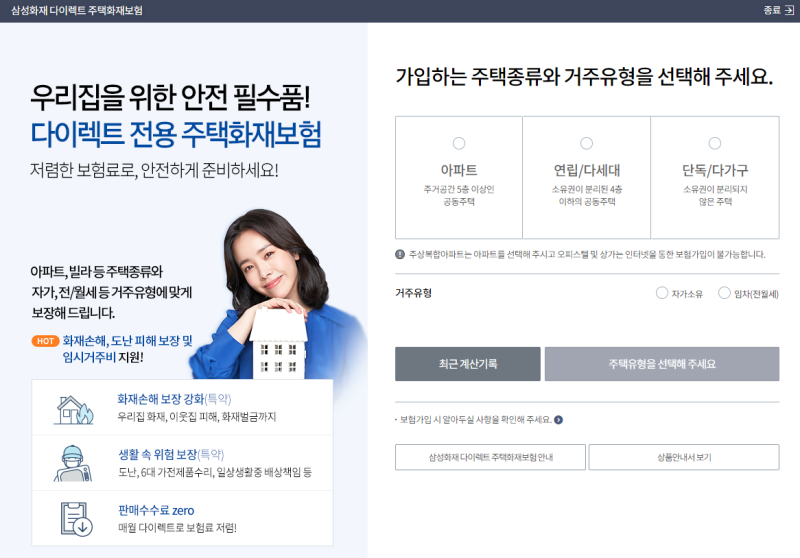Select the 단독/다가구 radio option
800x558 pixels.
715,143
